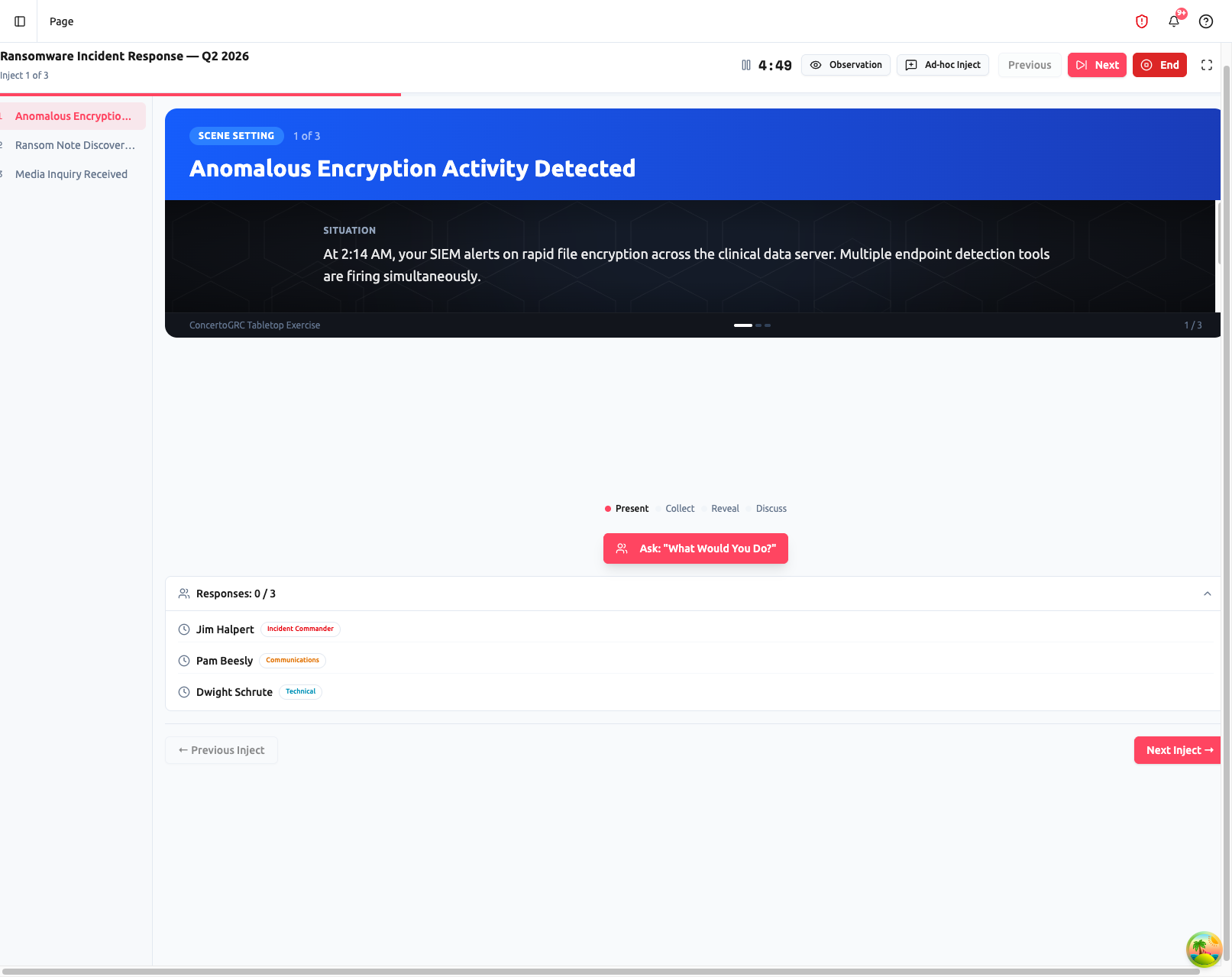Click the situation description text
Image resolution: width=1232 pixels, height=977 pixels.
click(x=686, y=265)
